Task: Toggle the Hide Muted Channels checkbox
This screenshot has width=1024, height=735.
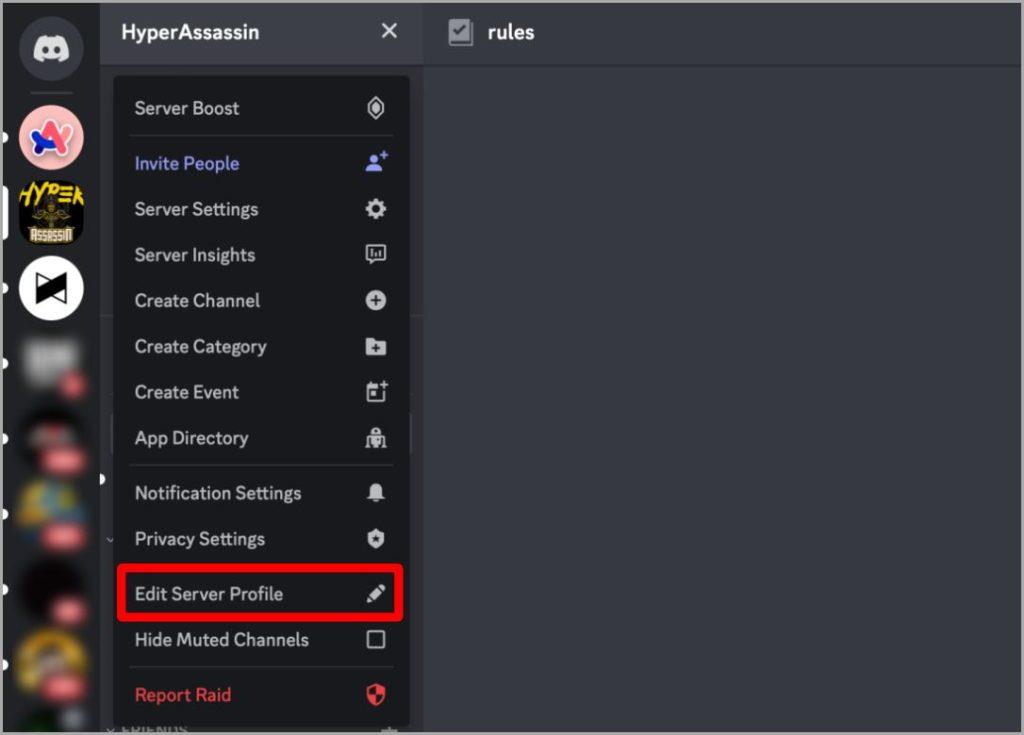Action: [x=376, y=639]
